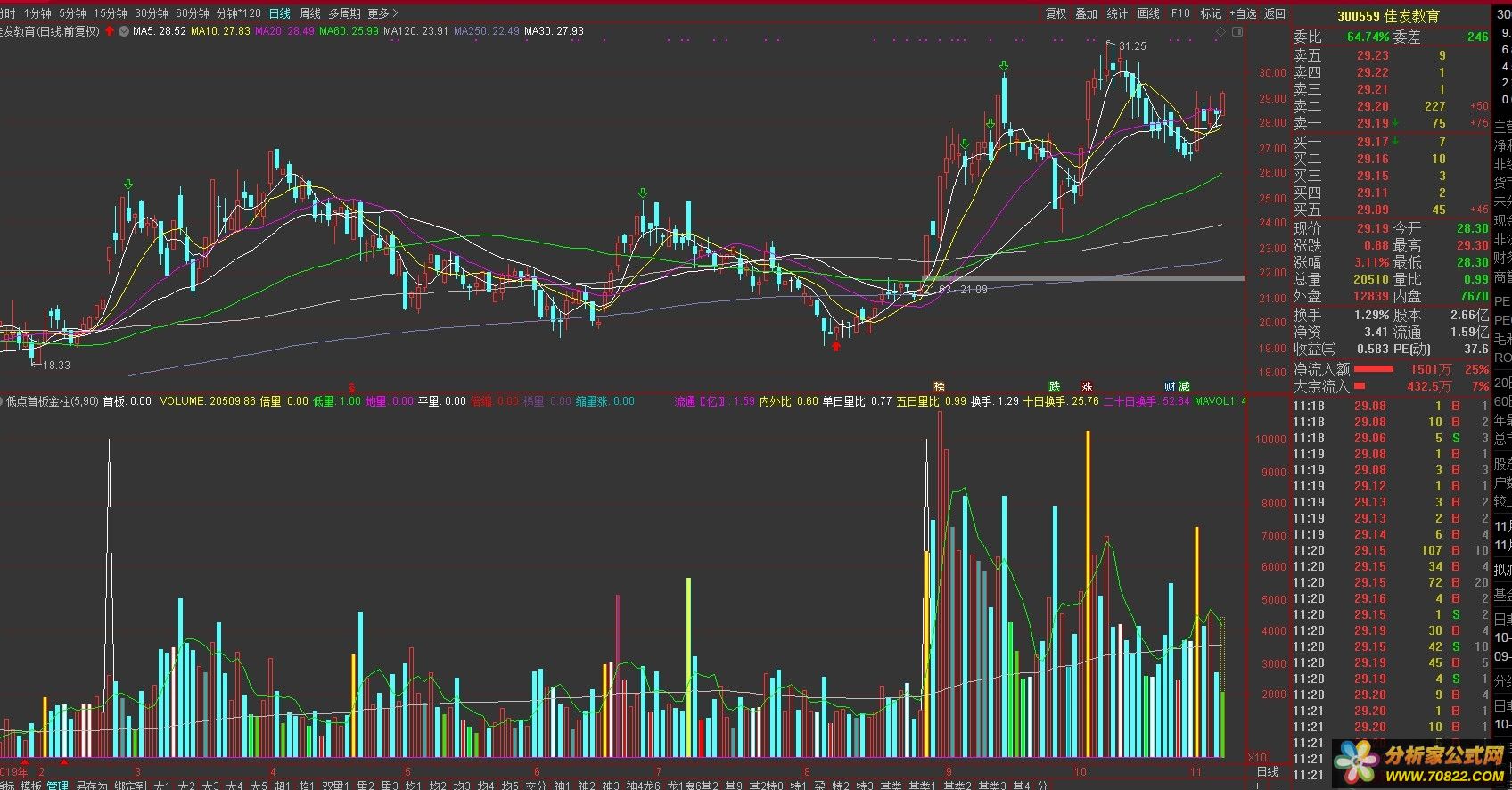
Task: Select the 其类3 indicator tab
Action: [992, 786]
